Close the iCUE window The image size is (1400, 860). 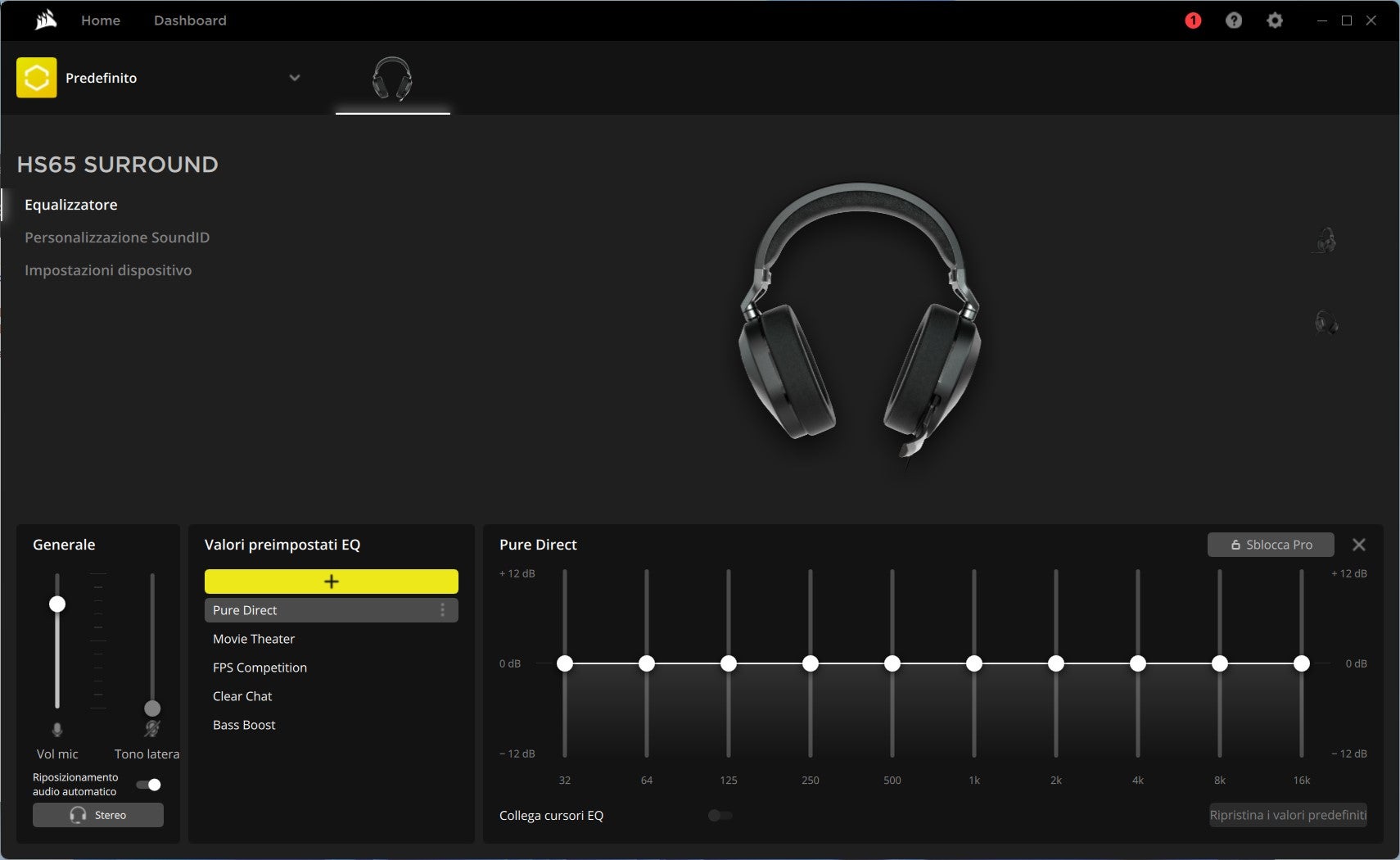(x=1371, y=20)
